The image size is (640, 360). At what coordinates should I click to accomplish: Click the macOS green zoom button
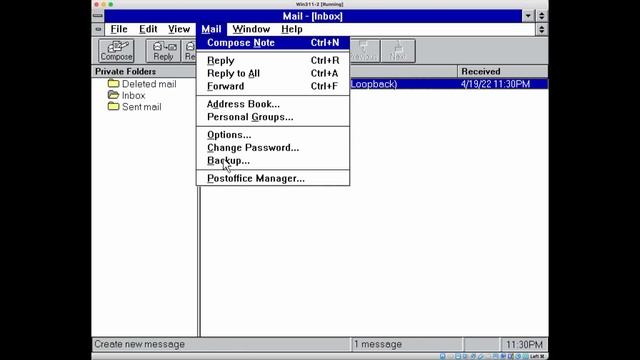[x=111, y=4]
